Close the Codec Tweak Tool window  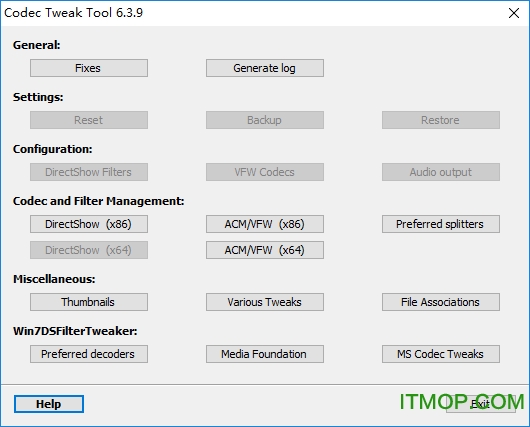pyautogui.click(x=514, y=13)
